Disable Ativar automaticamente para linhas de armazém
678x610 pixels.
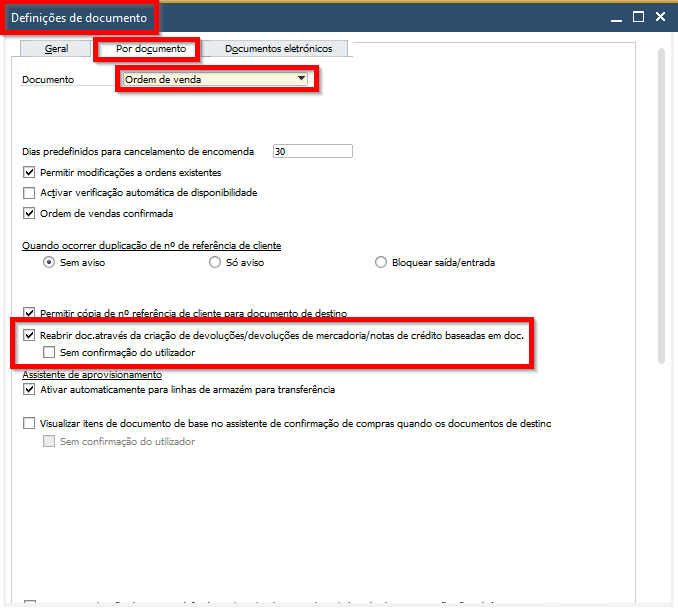[29, 390]
